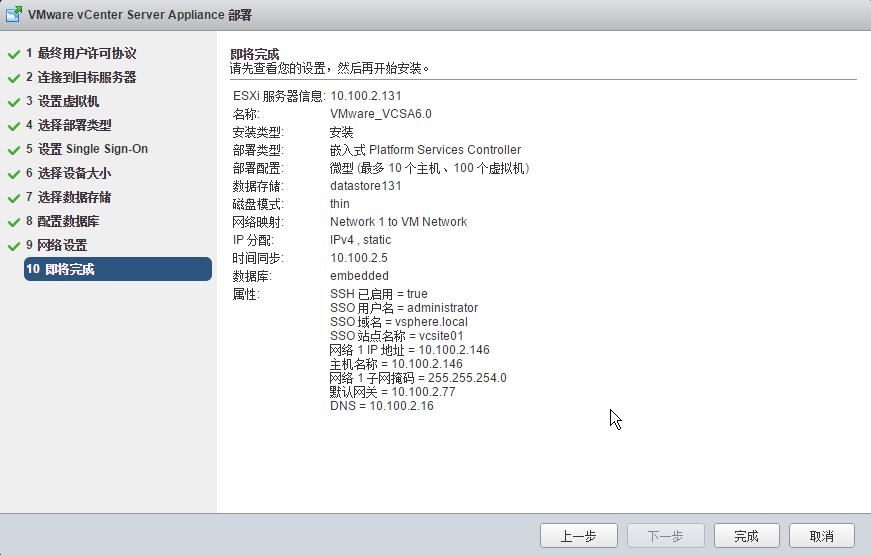Click DNS = 10.100.2.16 line
The height and width of the screenshot is (555, 871).
[x=382, y=406]
